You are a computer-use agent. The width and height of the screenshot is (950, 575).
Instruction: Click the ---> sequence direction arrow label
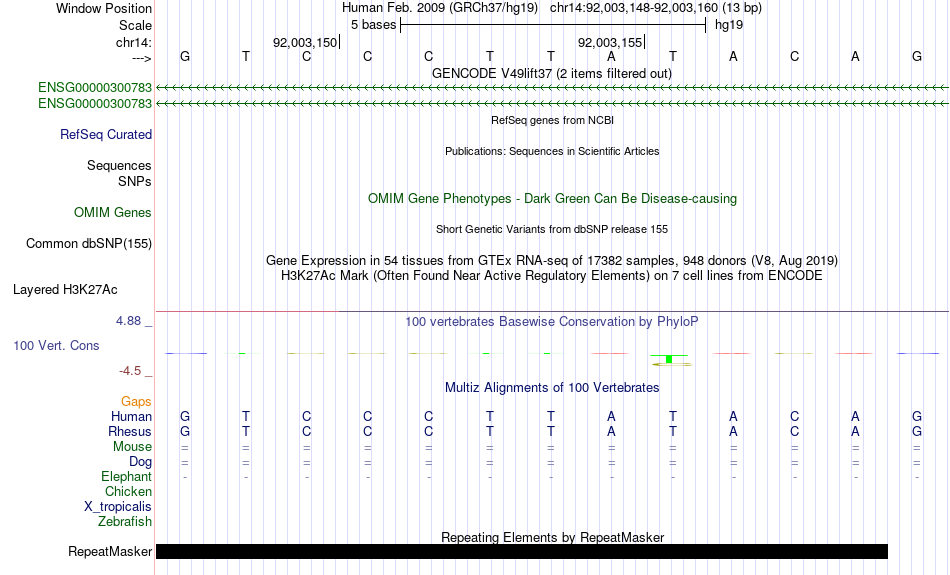point(141,58)
